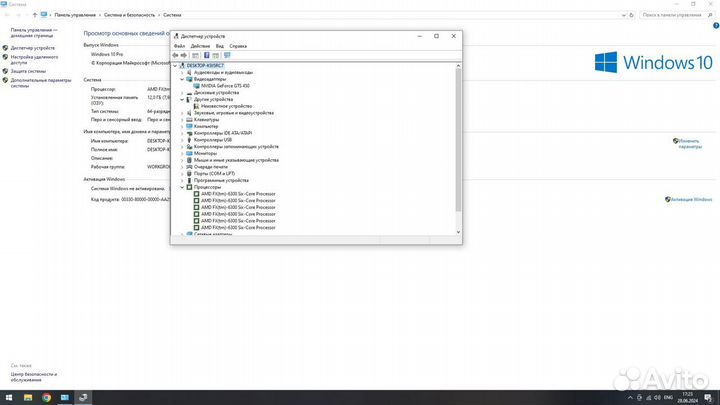Open the Действие menu
The image size is (720, 405).
(x=199, y=46)
